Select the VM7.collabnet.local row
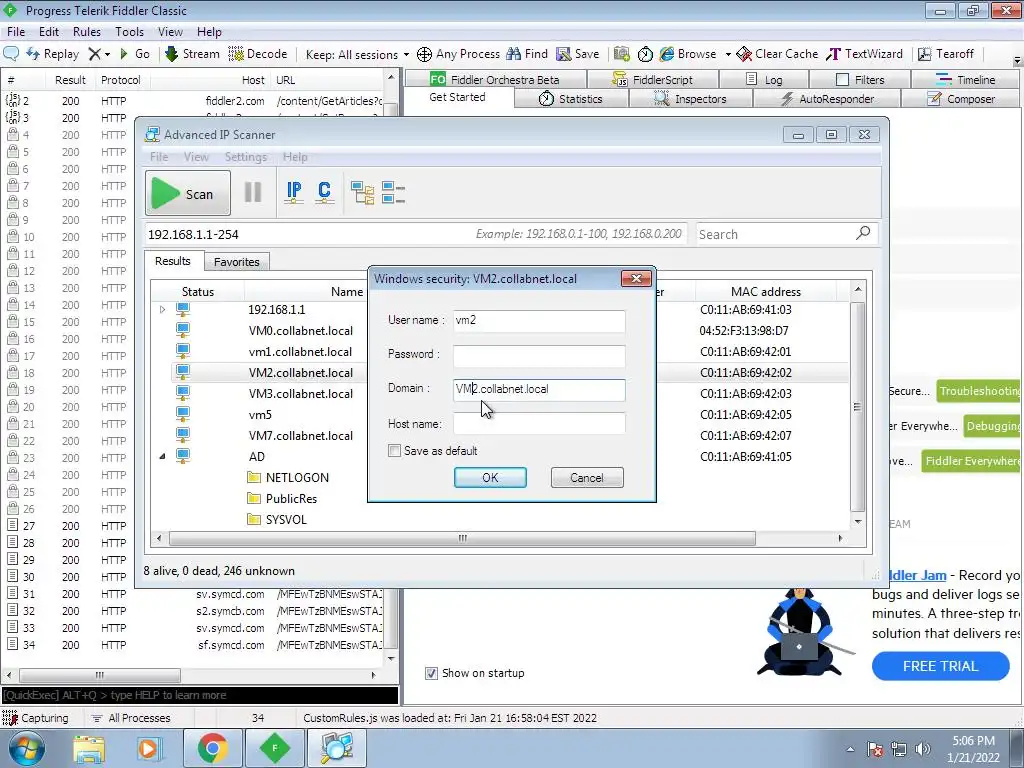The image size is (1024, 768). pyautogui.click(x=301, y=436)
